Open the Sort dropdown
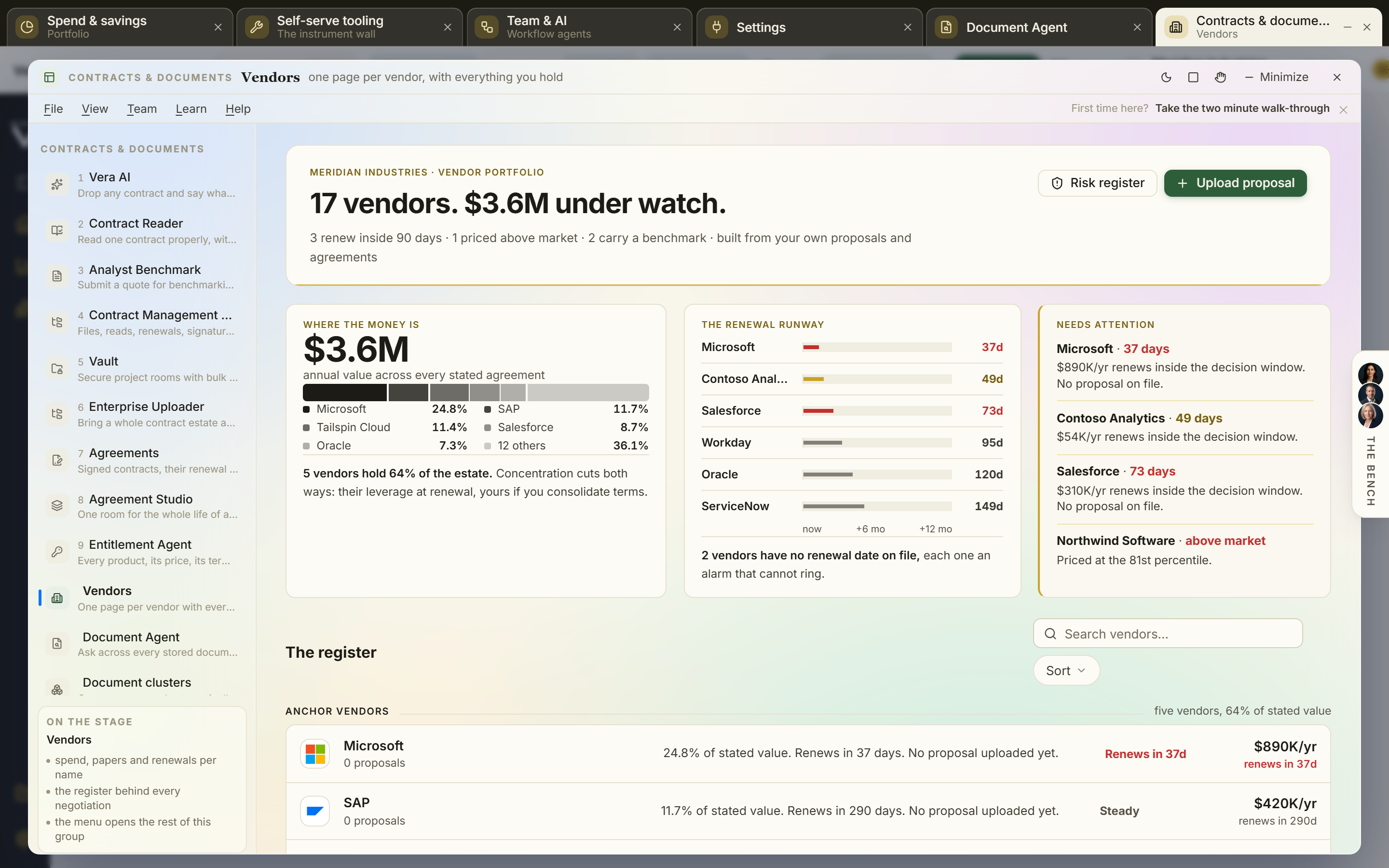1389x868 pixels. click(x=1066, y=670)
